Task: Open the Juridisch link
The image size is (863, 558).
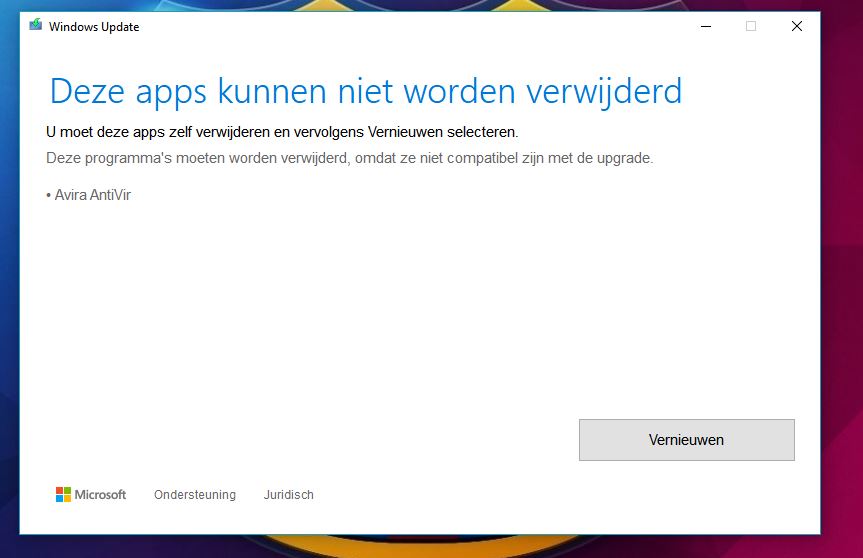Action: click(288, 495)
